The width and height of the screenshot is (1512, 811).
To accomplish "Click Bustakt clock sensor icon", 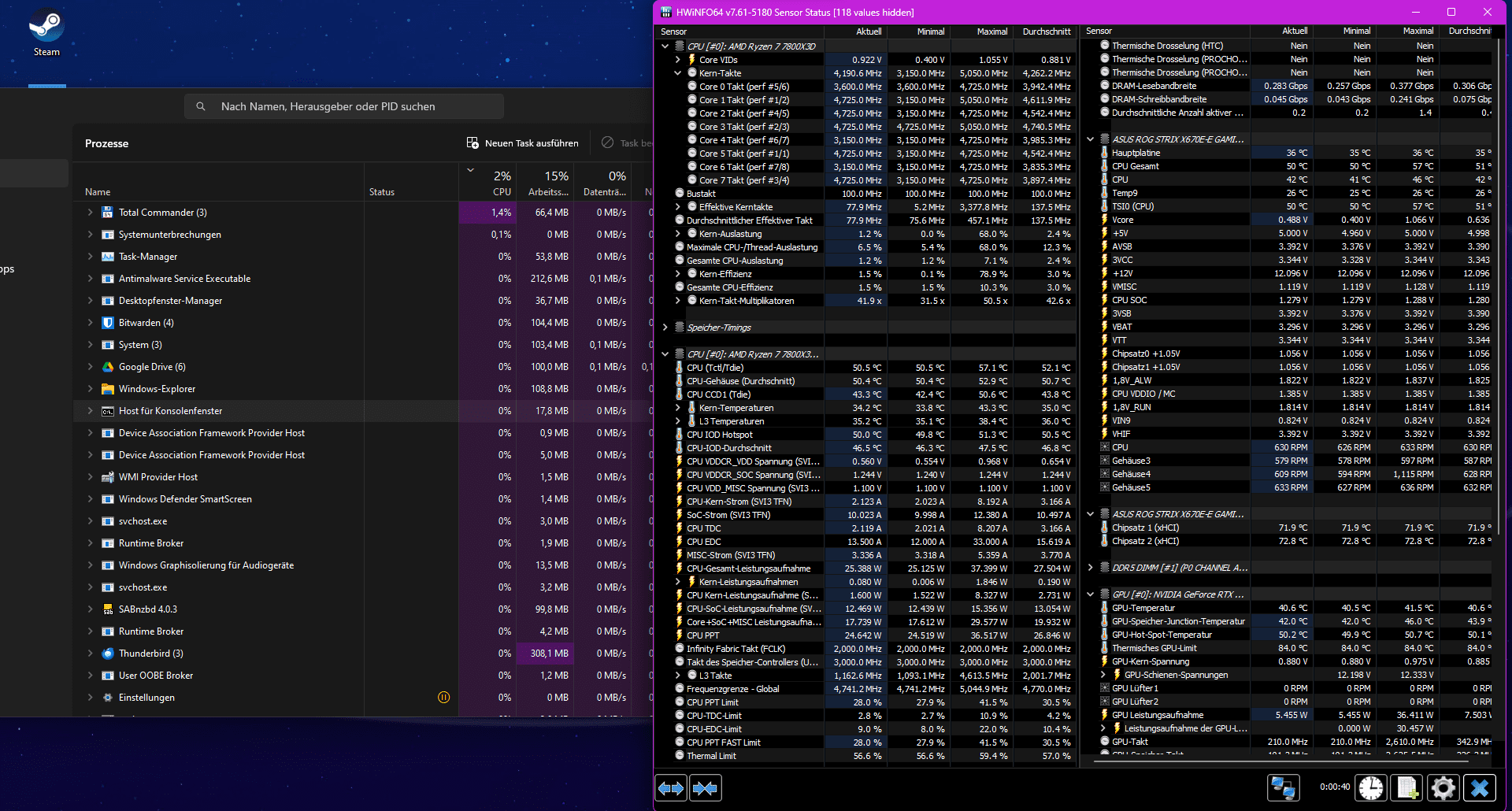I will pos(680,194).
